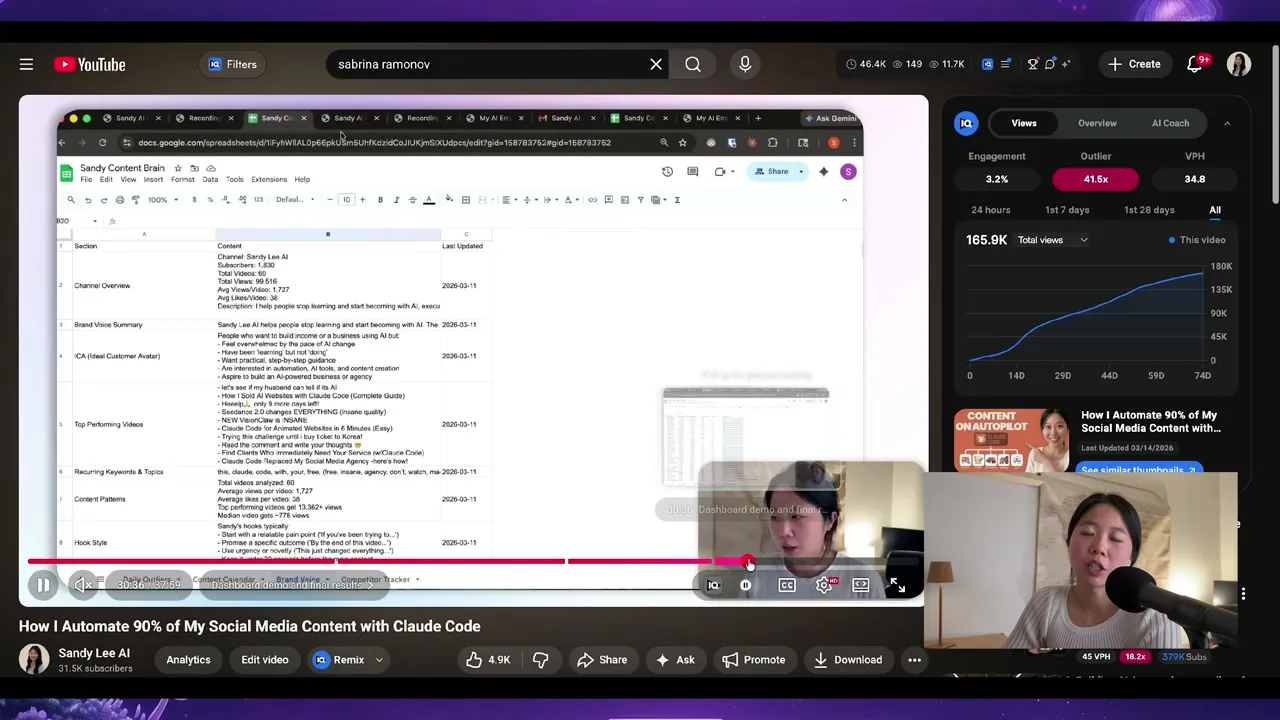Like the video showing 4.9K
1280x720 pixels.
tap(488, 660)
